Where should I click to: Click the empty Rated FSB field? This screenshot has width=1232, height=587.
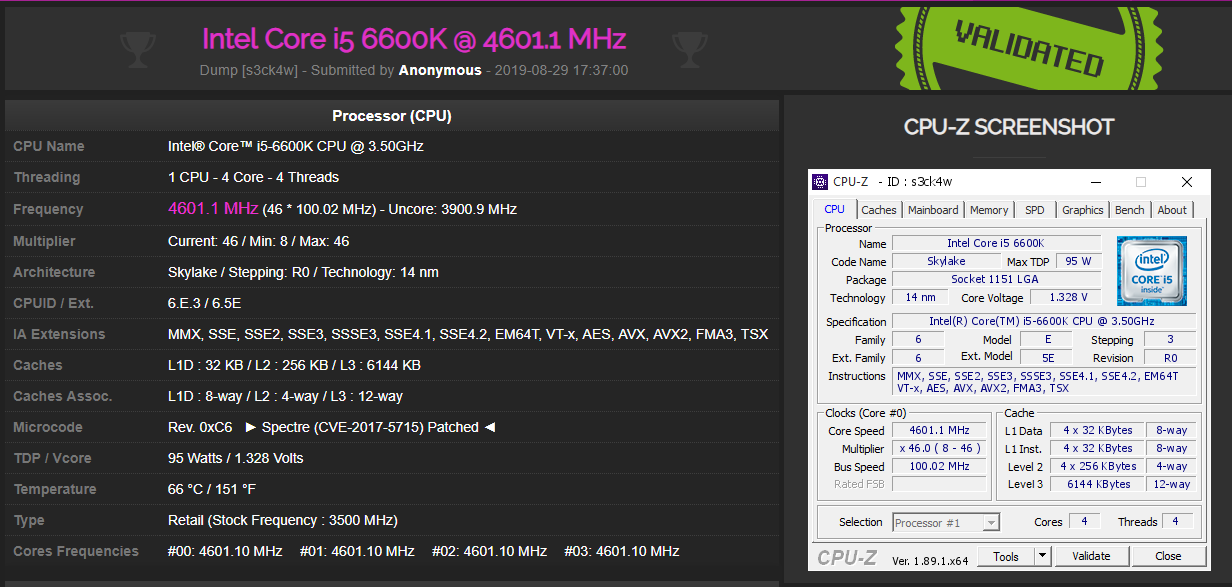point(938,485)
